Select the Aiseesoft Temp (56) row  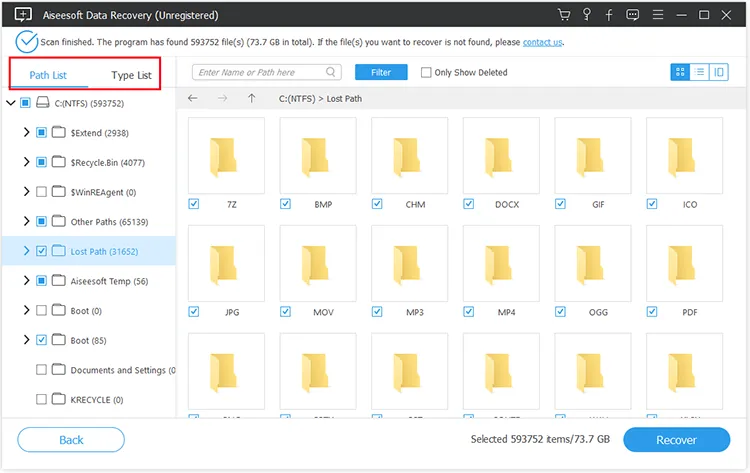point(89,281)
